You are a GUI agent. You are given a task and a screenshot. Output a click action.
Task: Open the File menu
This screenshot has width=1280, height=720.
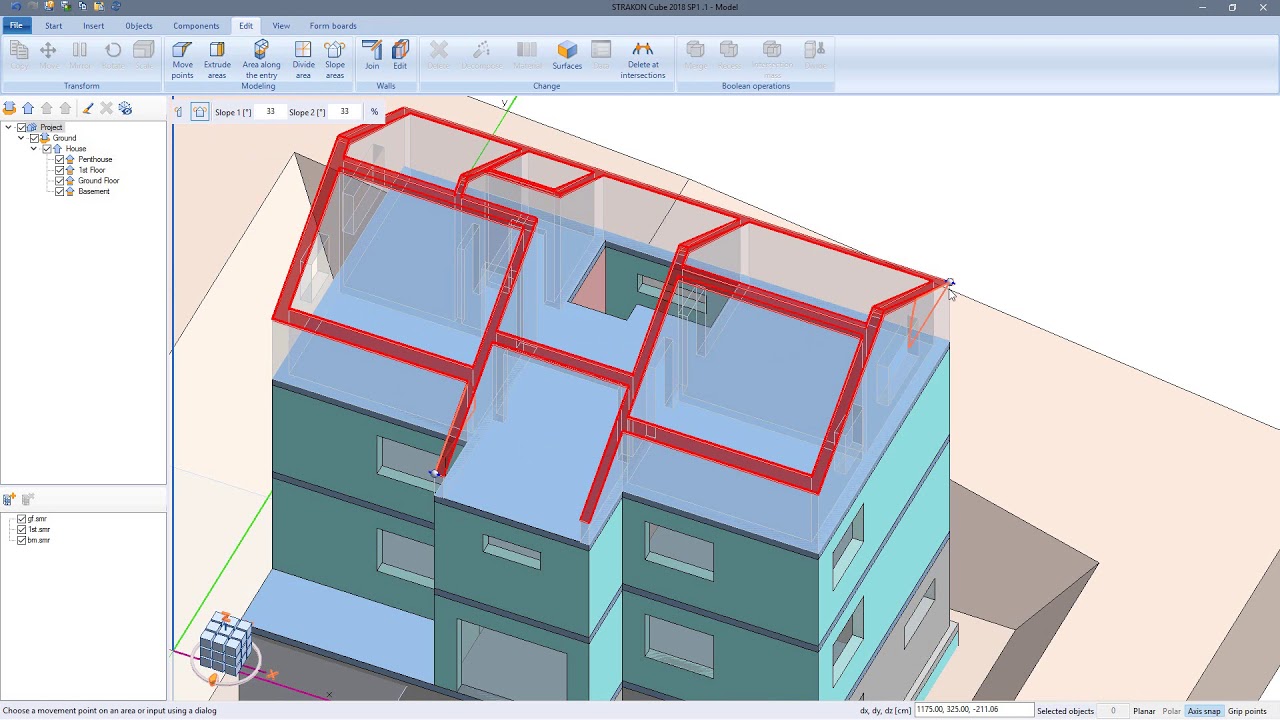click(16, 26)
